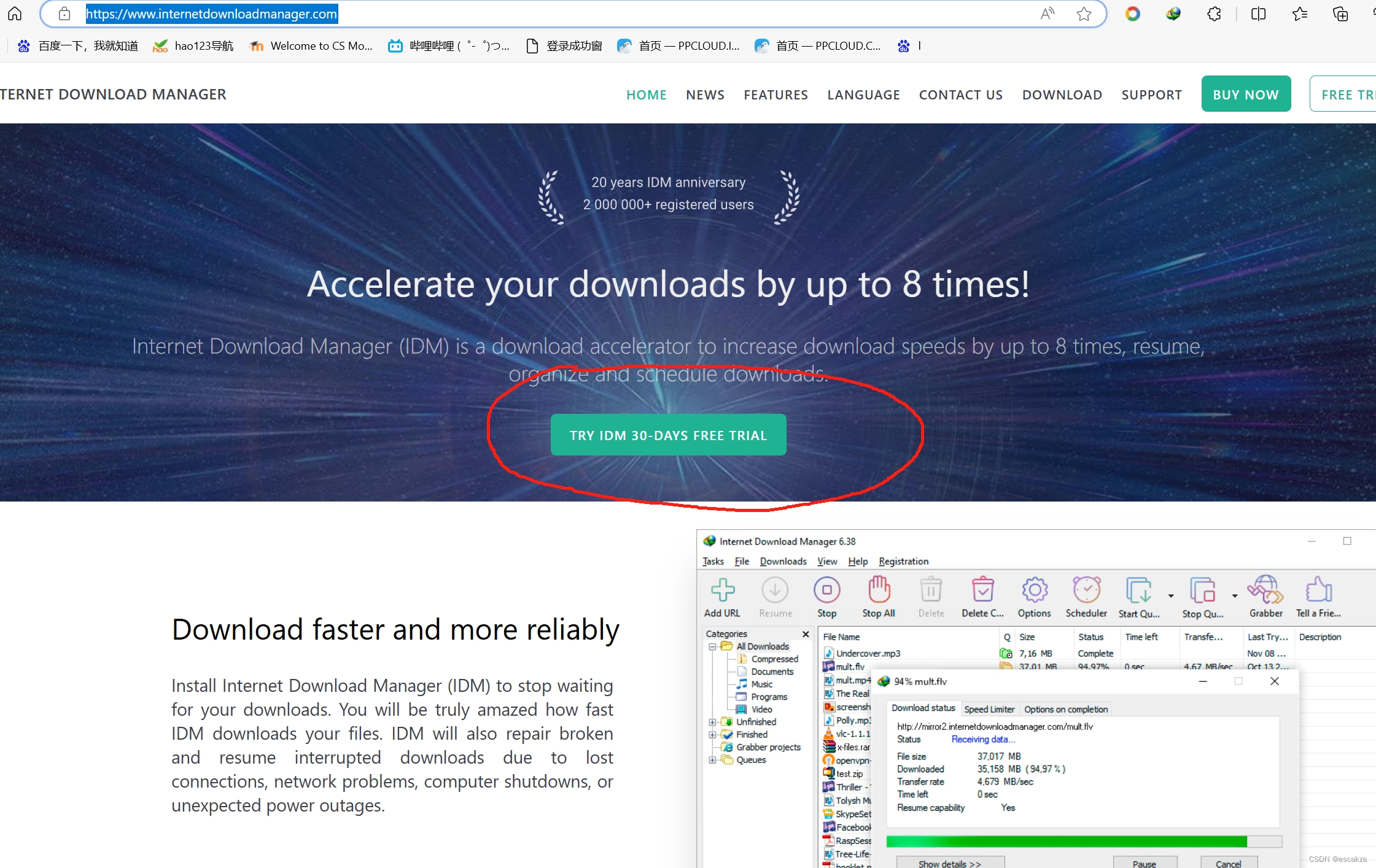The width and height of the screenshot is (1376, 868).
Task: Open the Favorites list icon
Action: (1299, 14)
